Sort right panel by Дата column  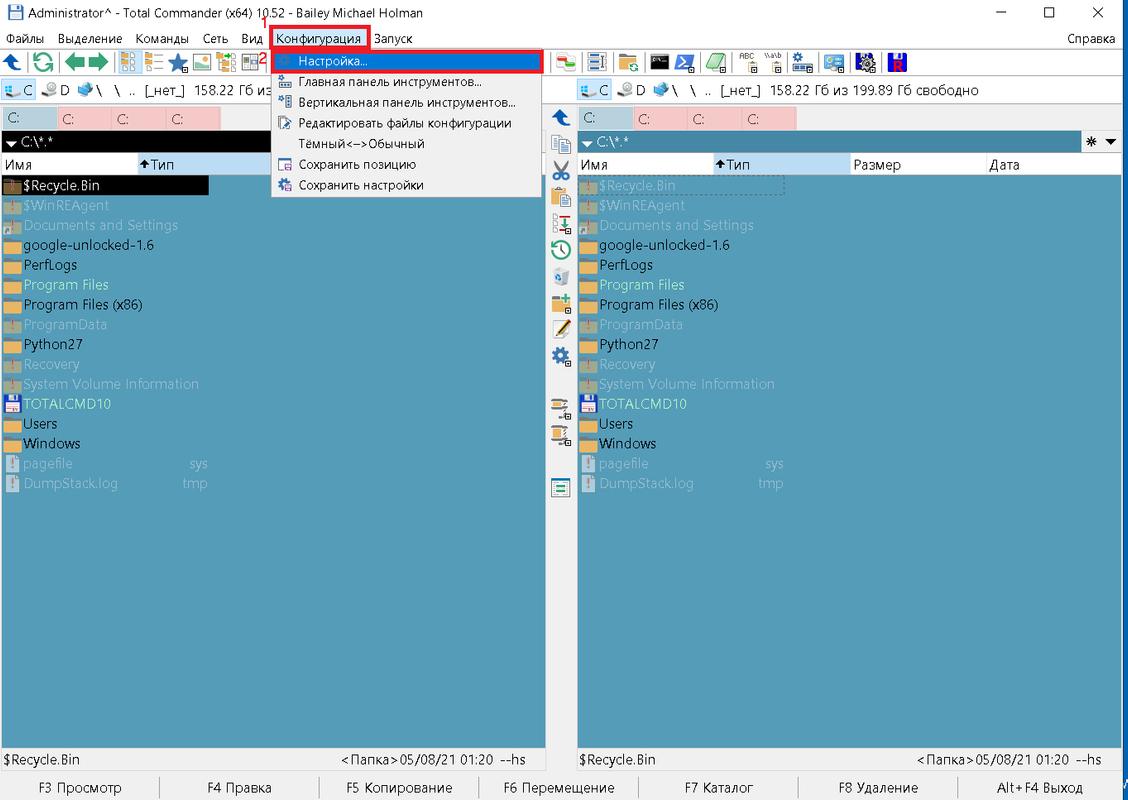[1053, 165]
